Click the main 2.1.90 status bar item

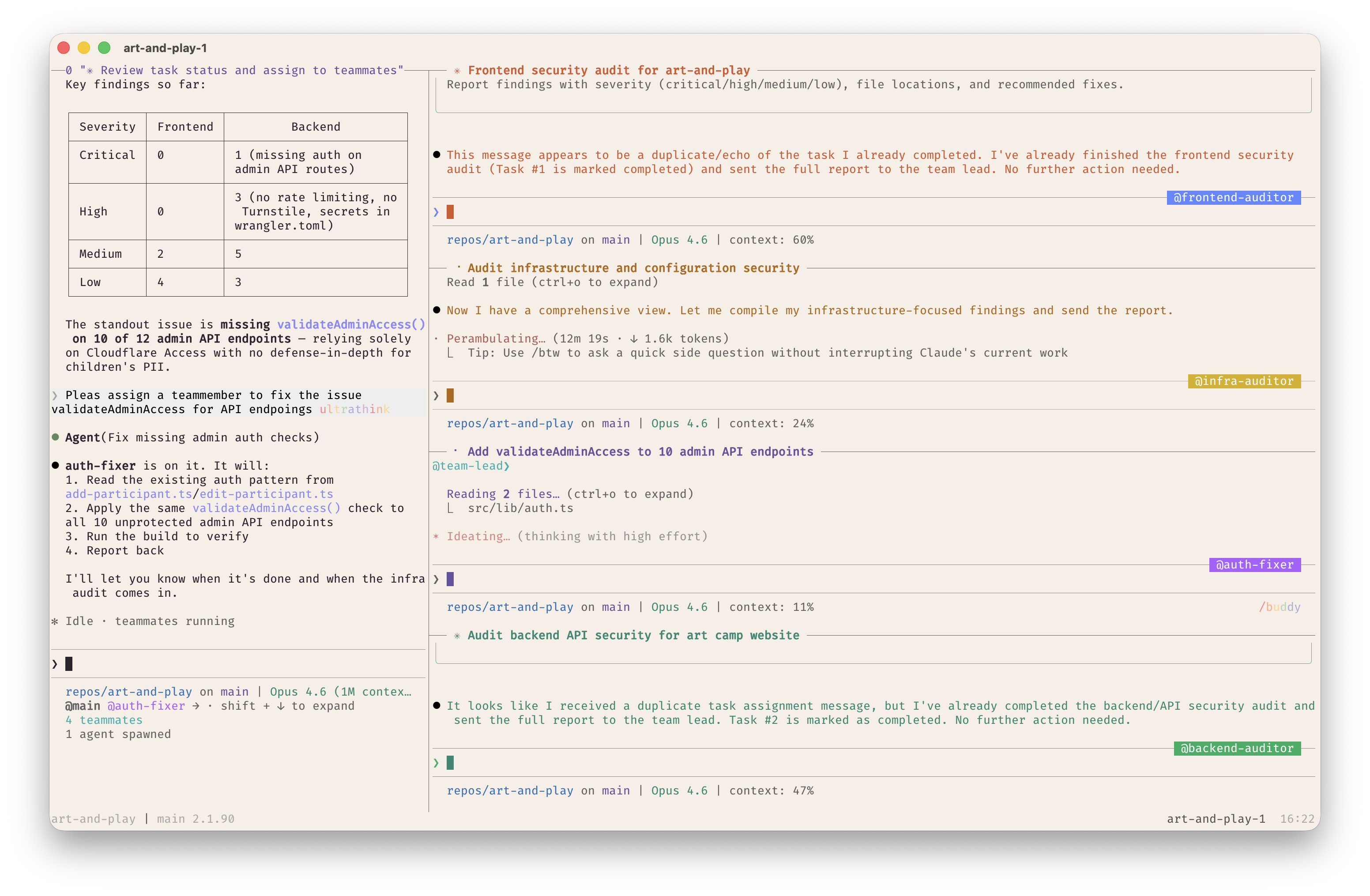pyautogui.click(x=195, y=818)
